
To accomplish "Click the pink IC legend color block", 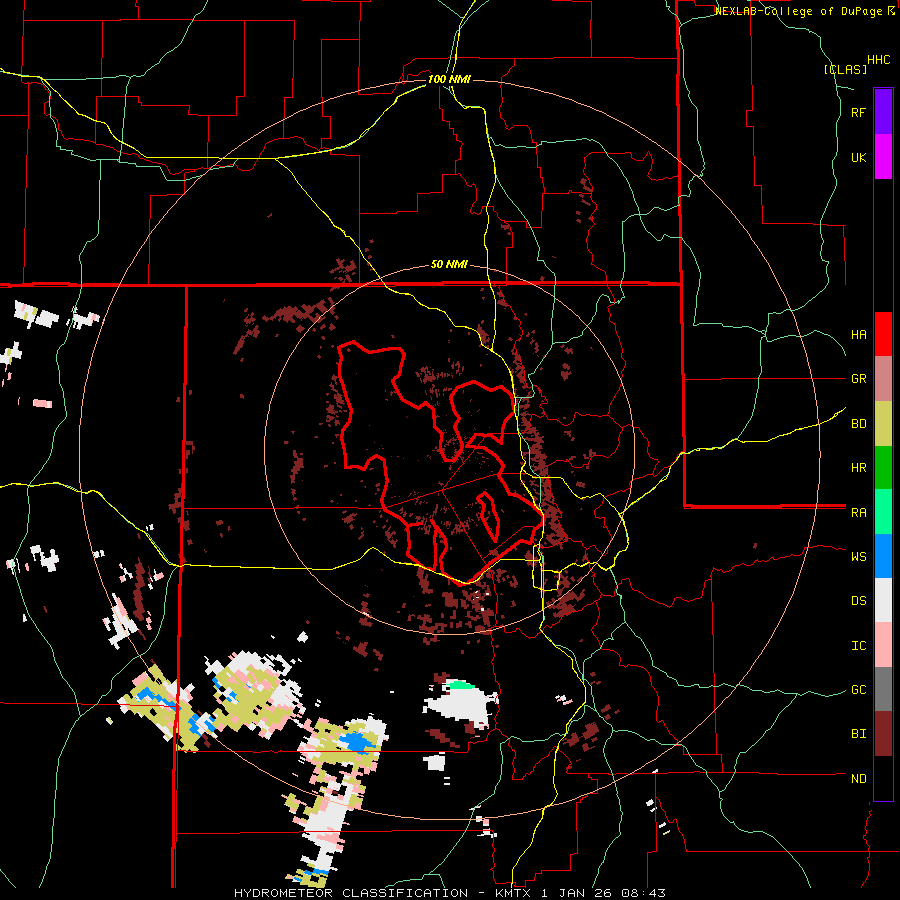I will click(883, 645).
